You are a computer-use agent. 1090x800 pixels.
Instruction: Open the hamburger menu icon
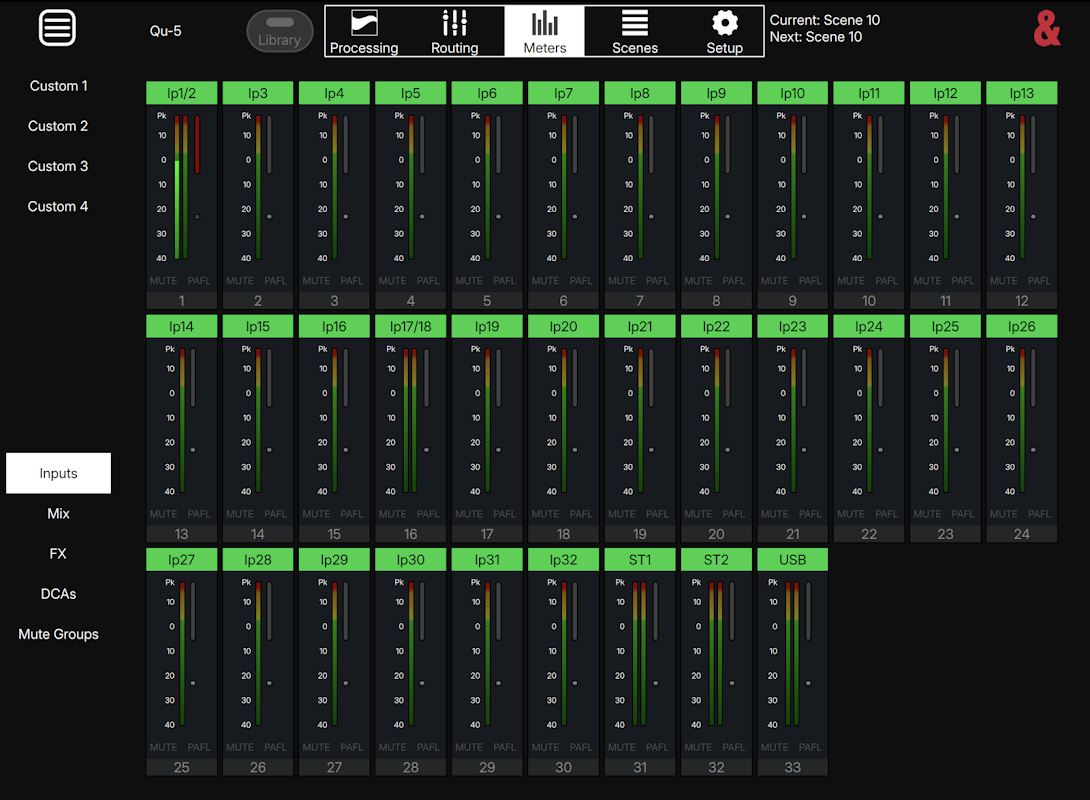click(57, 28)
